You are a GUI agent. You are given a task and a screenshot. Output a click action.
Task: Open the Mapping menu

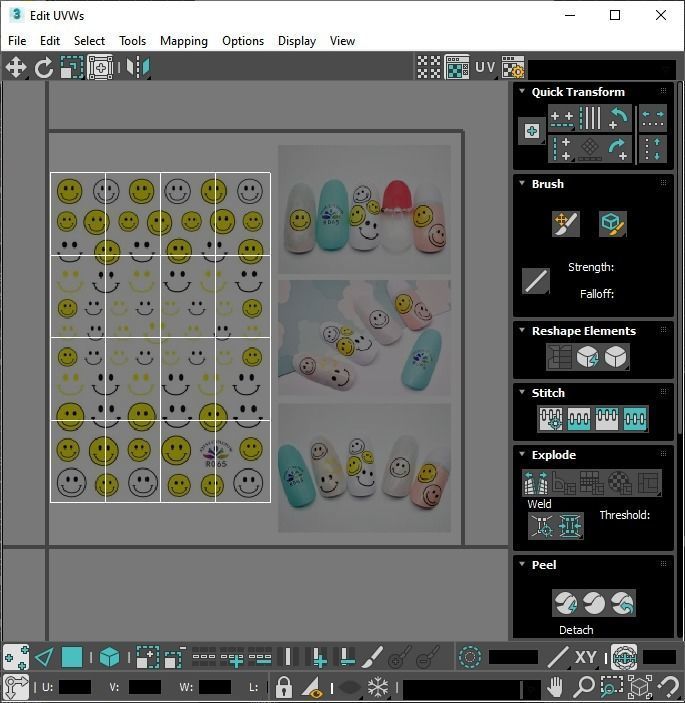(184, 41)
